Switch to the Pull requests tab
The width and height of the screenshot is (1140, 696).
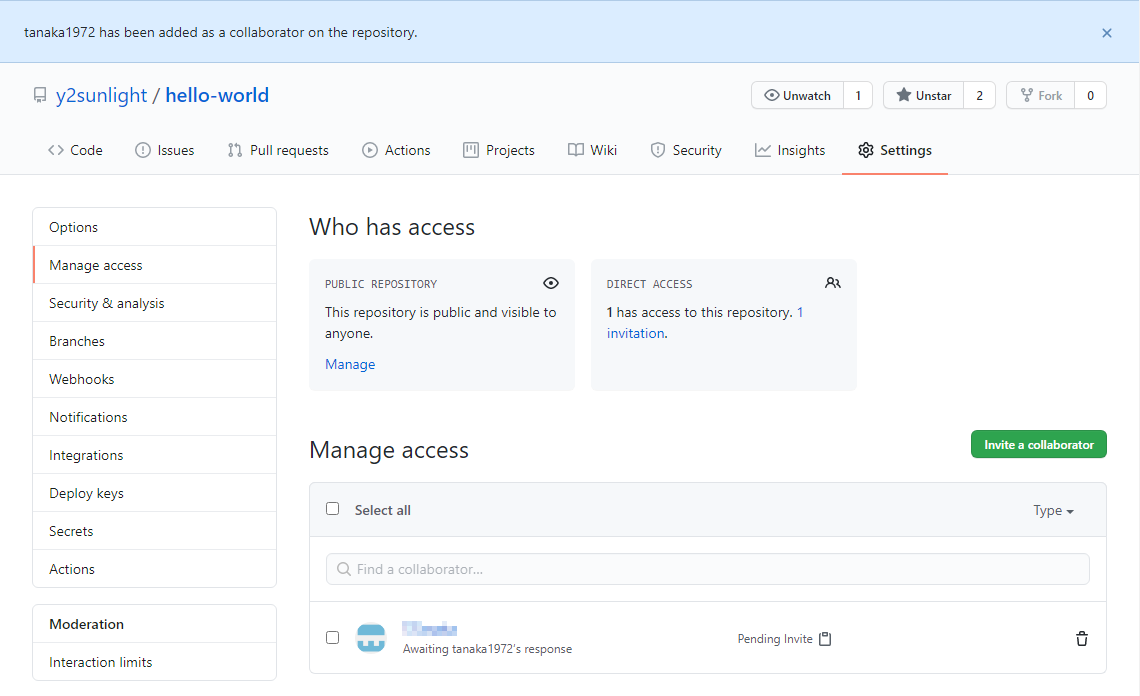tap(278, 150)
